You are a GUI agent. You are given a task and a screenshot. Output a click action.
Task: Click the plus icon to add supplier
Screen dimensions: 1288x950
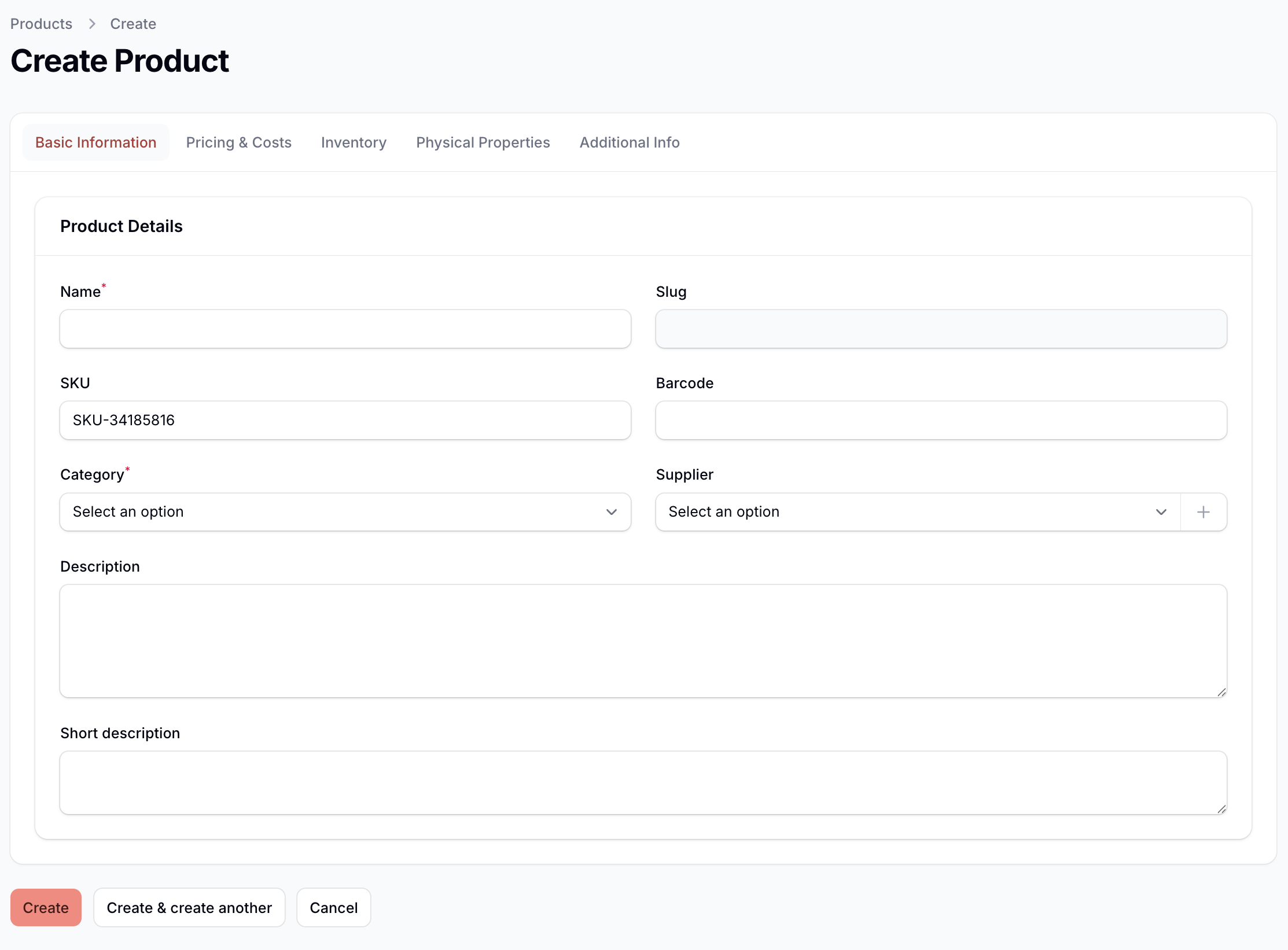coord(1203,512)
